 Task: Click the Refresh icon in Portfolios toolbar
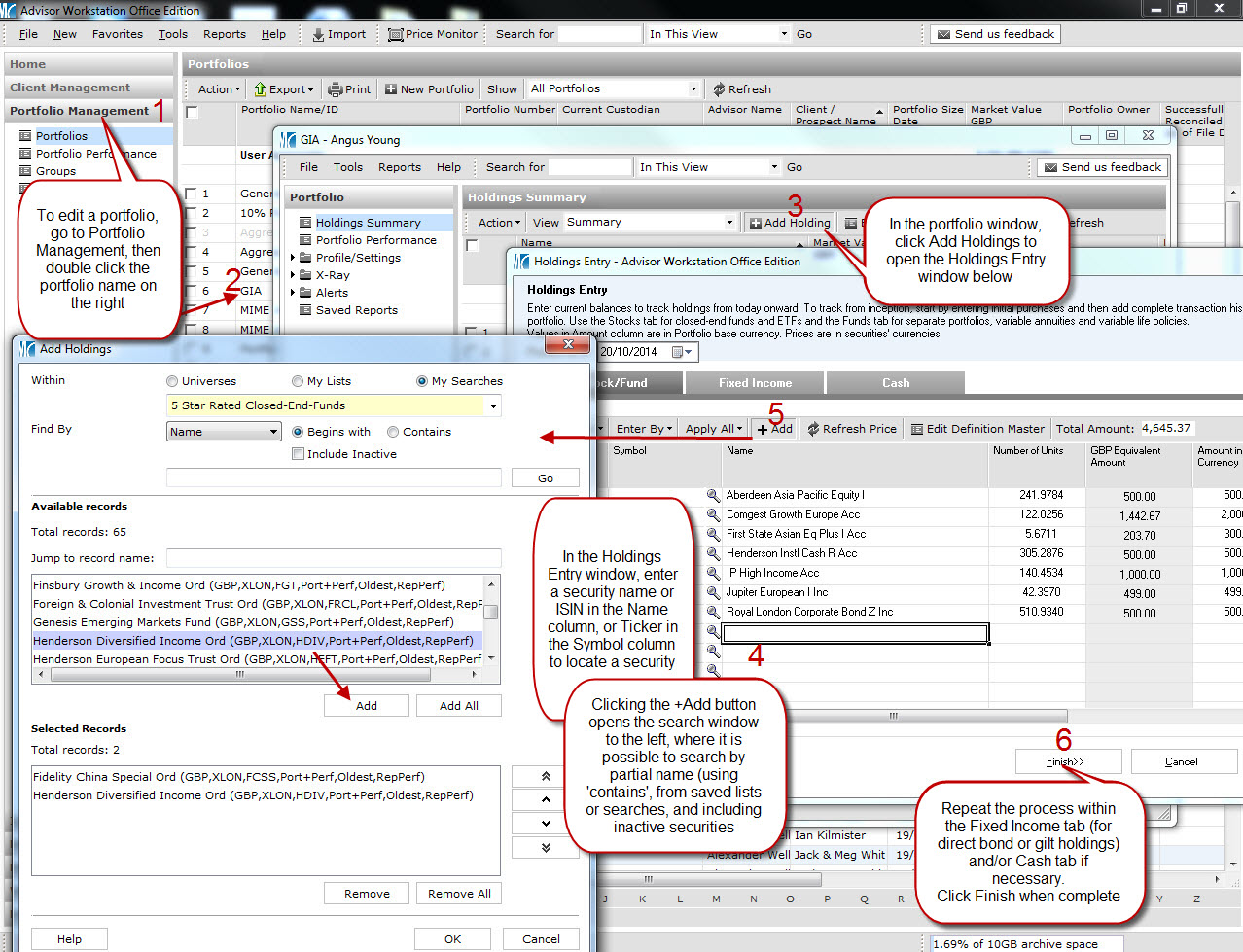point(719,89)
